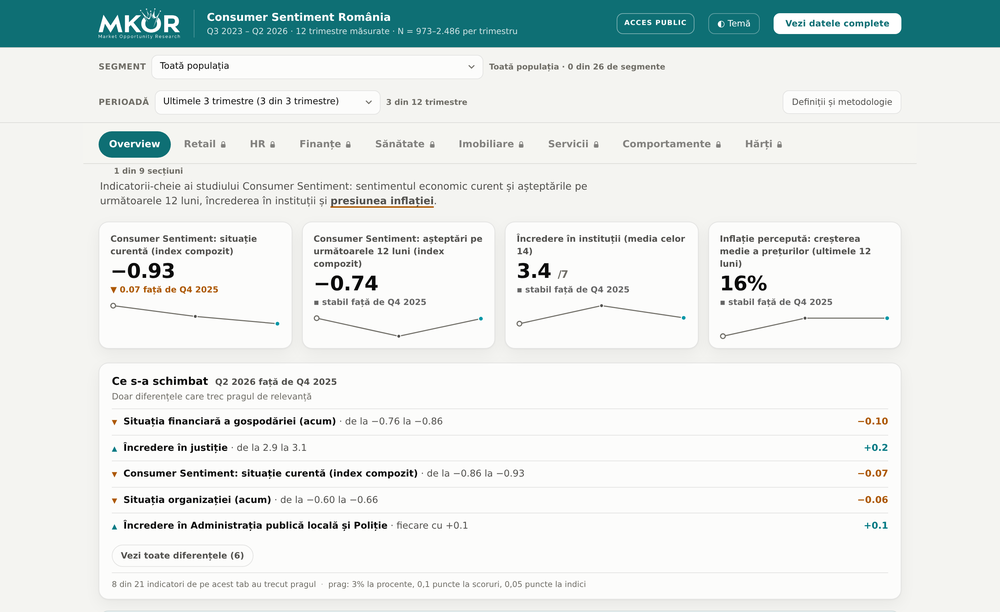
Task: Open the așteptări pe următoarele 12 luni card
Action: point(399,285)
